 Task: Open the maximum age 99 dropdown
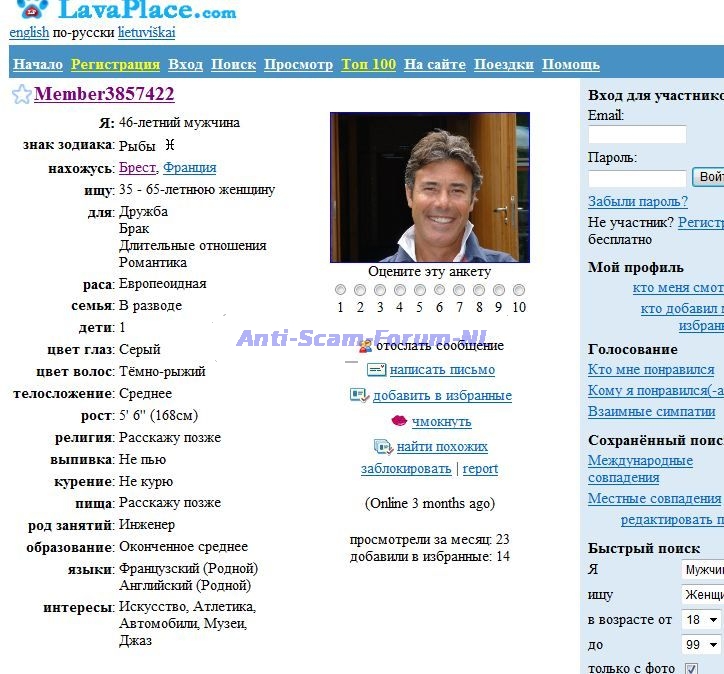[702, 645]
